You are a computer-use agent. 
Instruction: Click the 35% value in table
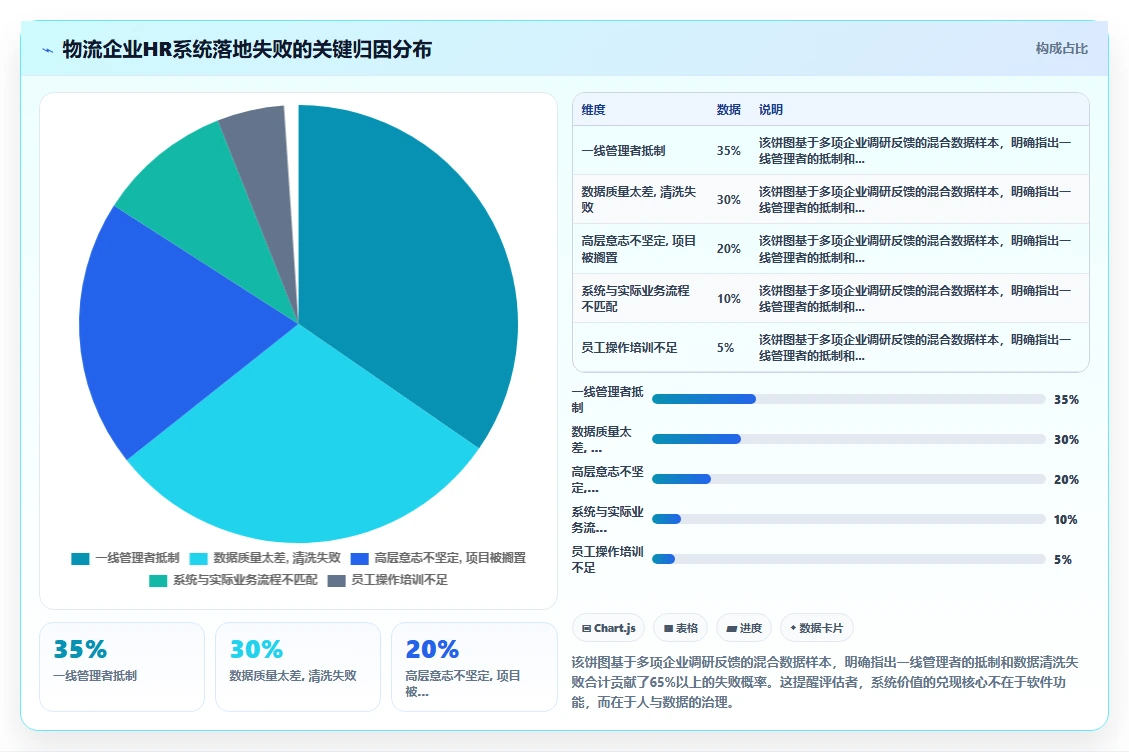(x=729, y=151)
